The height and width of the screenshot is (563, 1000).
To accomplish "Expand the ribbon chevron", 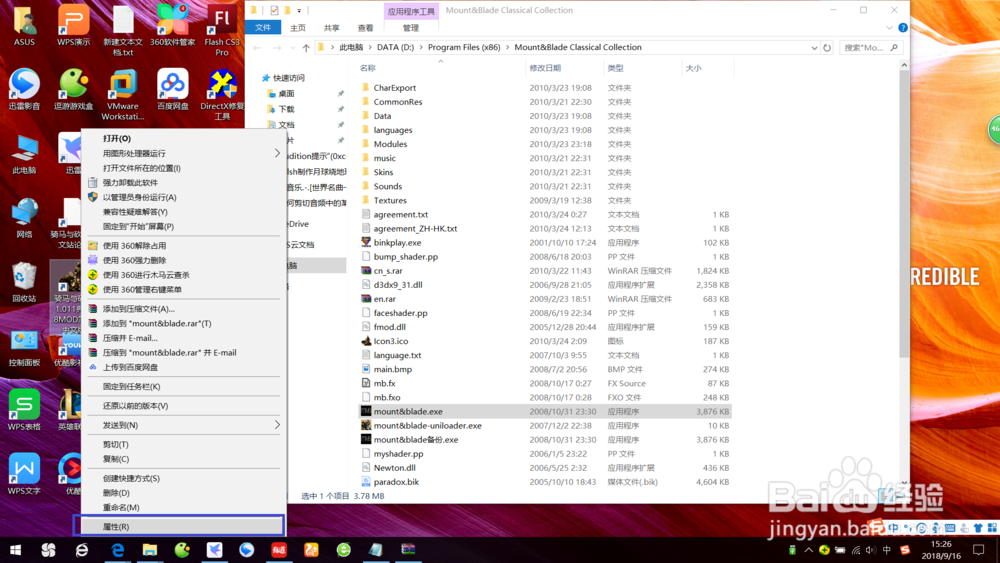I will pos(889,27).
